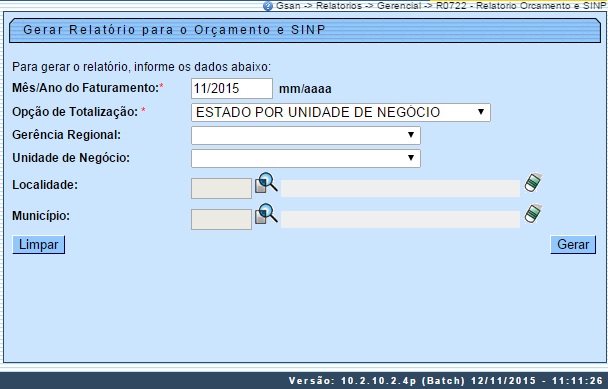Viewport: 608px width, 389px height.
Task: Click version text 10.2.10.2.4p in footer
Action: (378, 380)
